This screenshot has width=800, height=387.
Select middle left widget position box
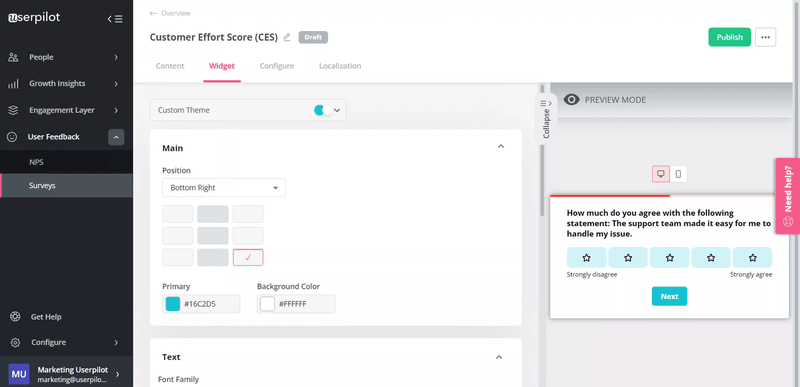(x=178, y=236)
